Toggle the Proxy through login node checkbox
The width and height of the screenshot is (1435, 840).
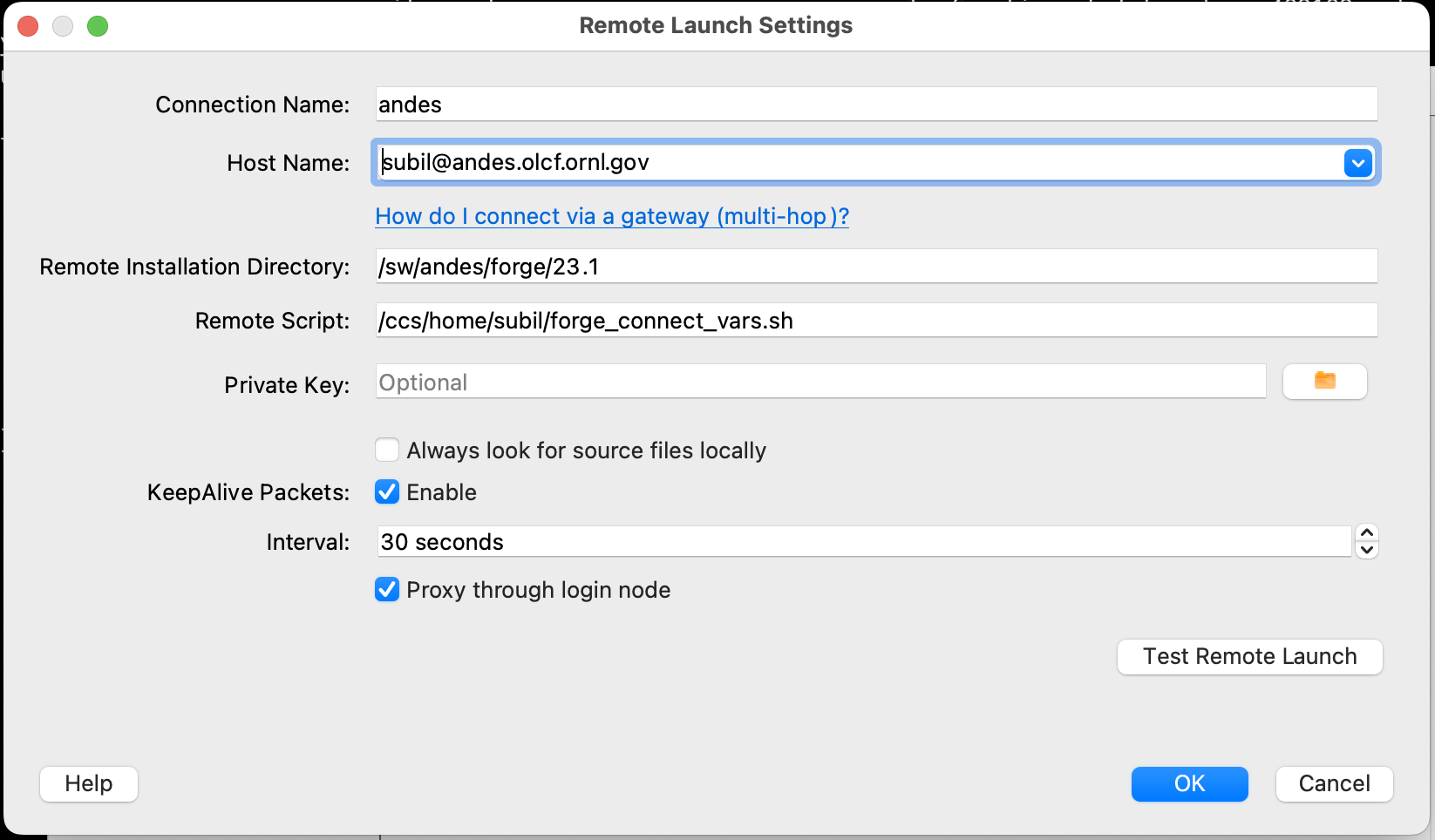tap(387, 590)
